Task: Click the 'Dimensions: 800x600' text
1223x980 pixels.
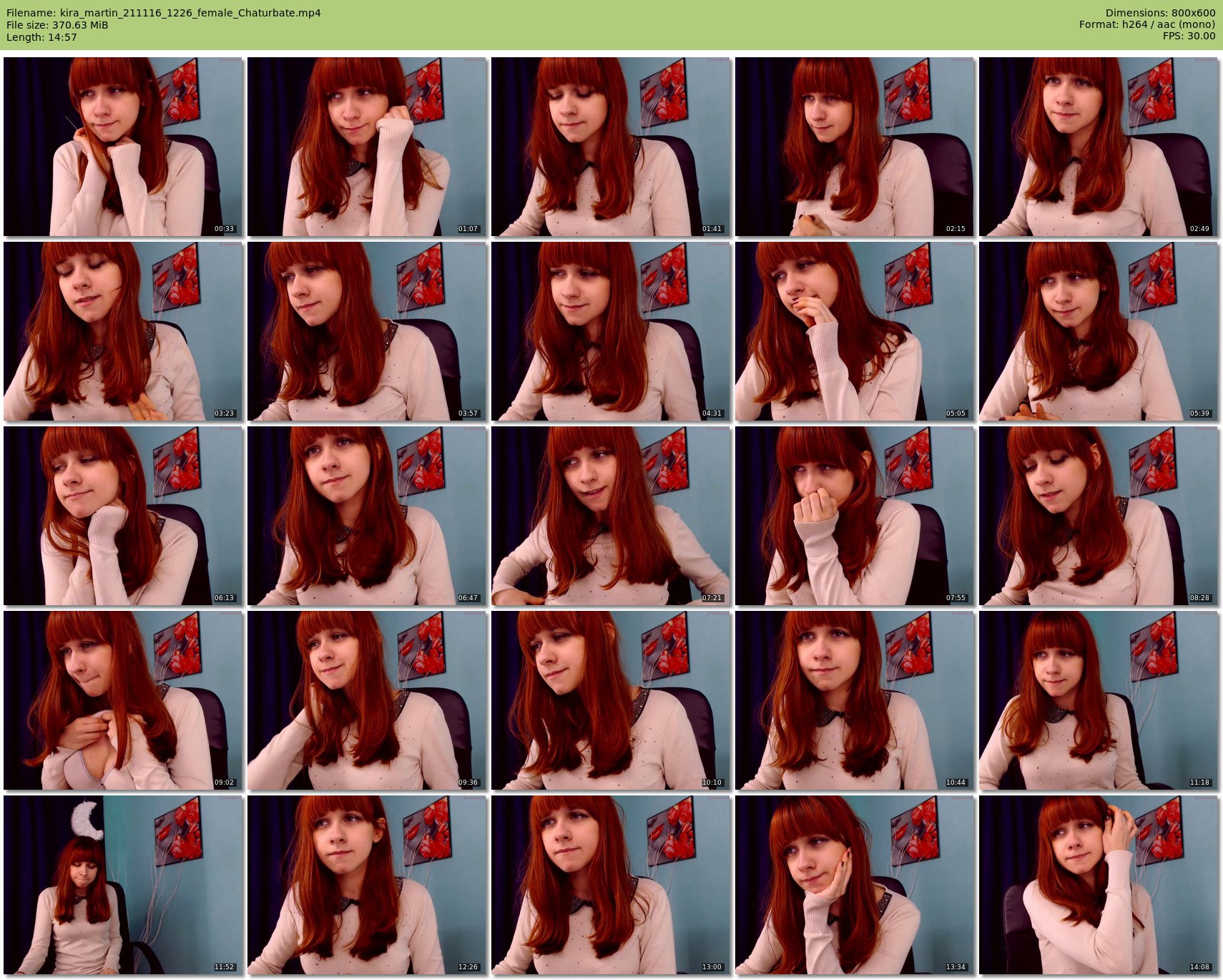Action: click(1160, 13)
